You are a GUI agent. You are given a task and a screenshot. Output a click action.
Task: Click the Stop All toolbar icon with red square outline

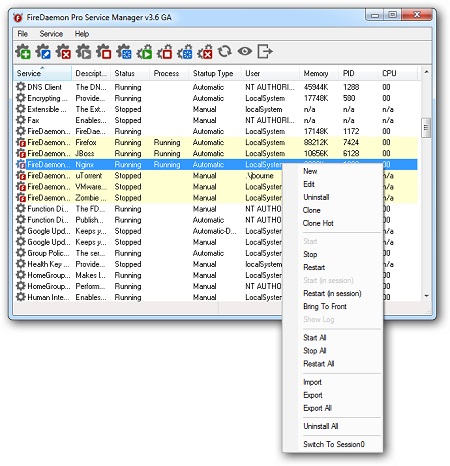pos(164,52)
